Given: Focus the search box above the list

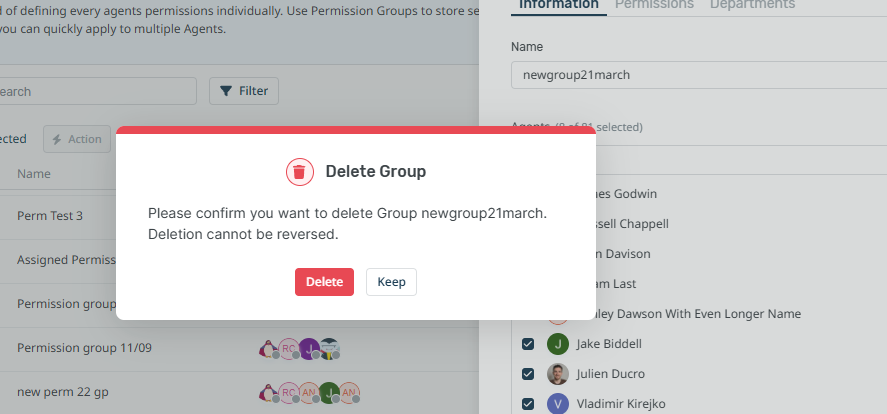Looking at the screenshot, I should point(95,91).
